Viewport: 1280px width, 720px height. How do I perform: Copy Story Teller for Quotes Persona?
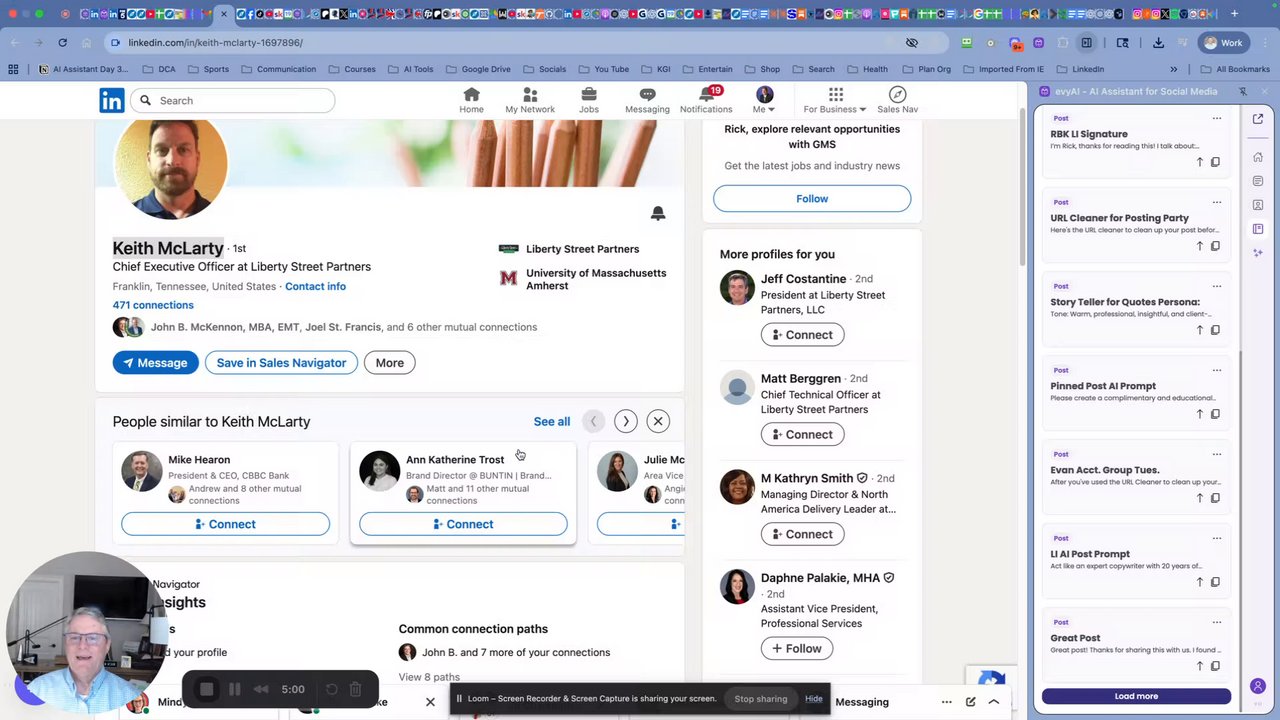(1215, 330)
